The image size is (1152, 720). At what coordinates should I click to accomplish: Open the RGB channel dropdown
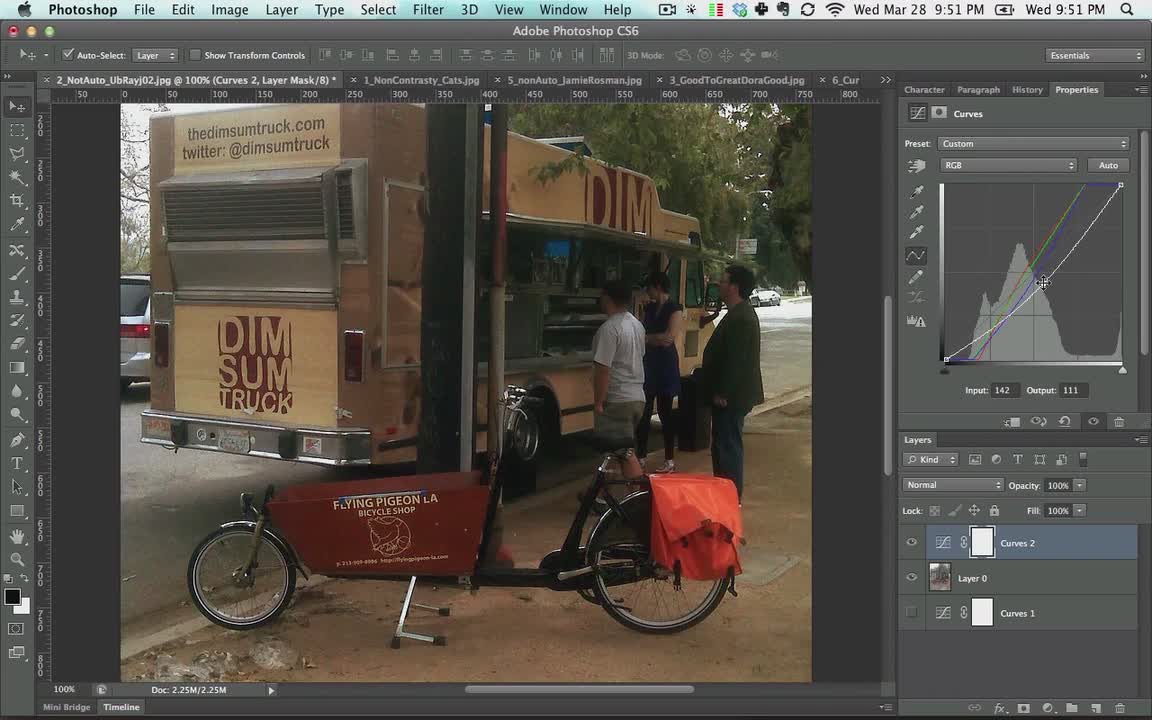(x=1008, y=165)
